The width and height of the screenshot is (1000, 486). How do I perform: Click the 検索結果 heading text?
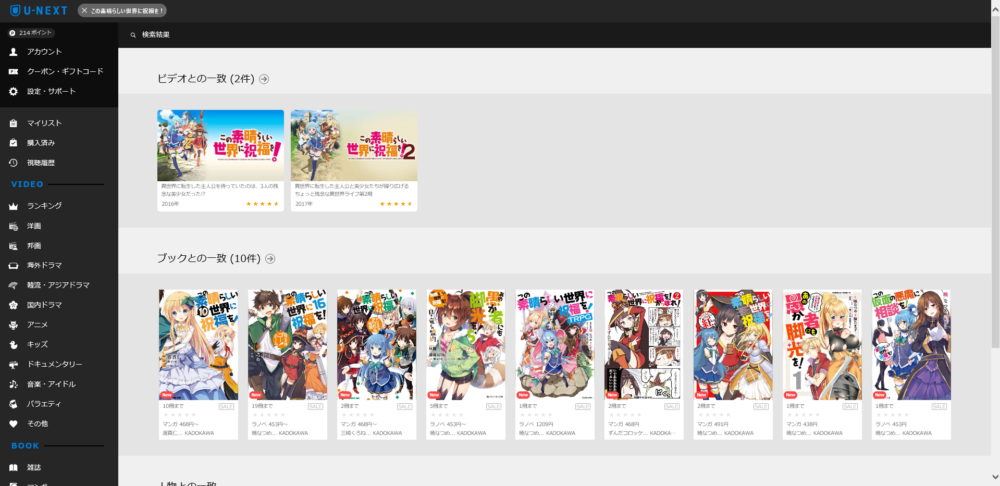156,35
